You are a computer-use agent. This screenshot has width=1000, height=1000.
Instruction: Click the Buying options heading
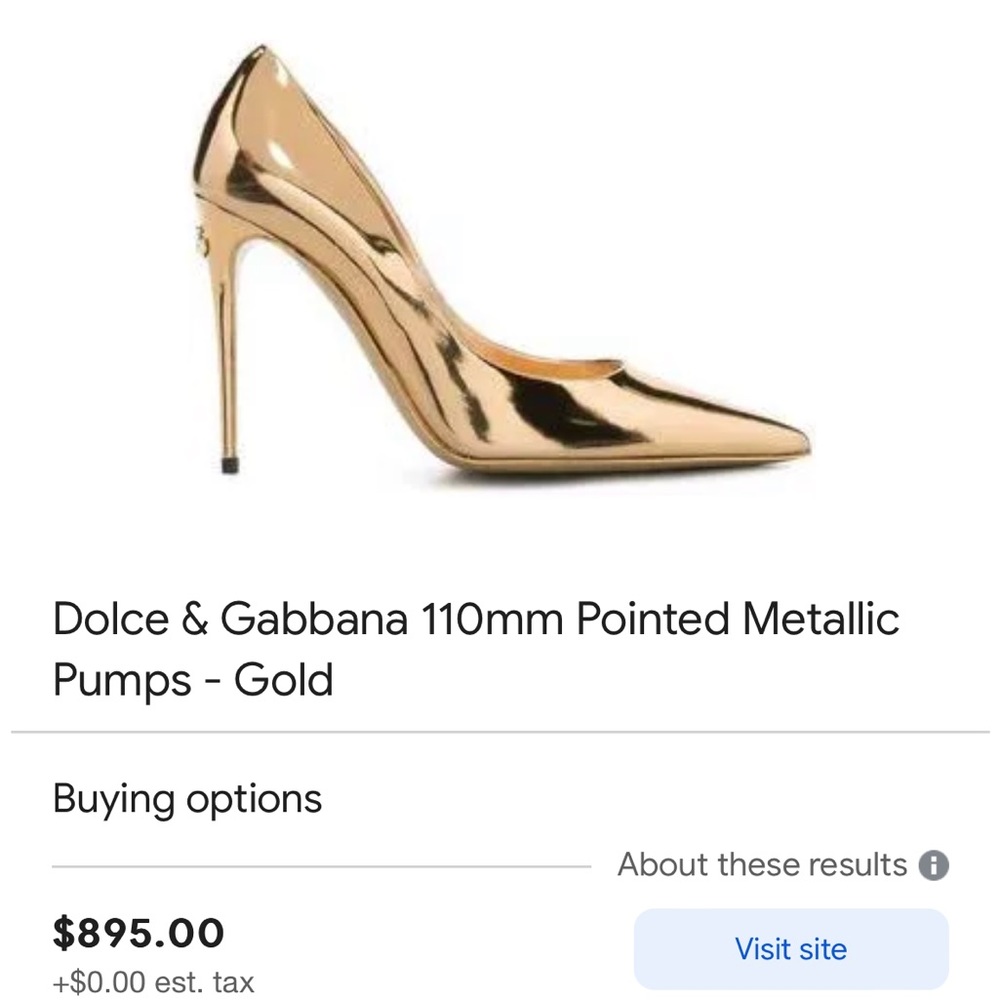click(x=188, y=798)
